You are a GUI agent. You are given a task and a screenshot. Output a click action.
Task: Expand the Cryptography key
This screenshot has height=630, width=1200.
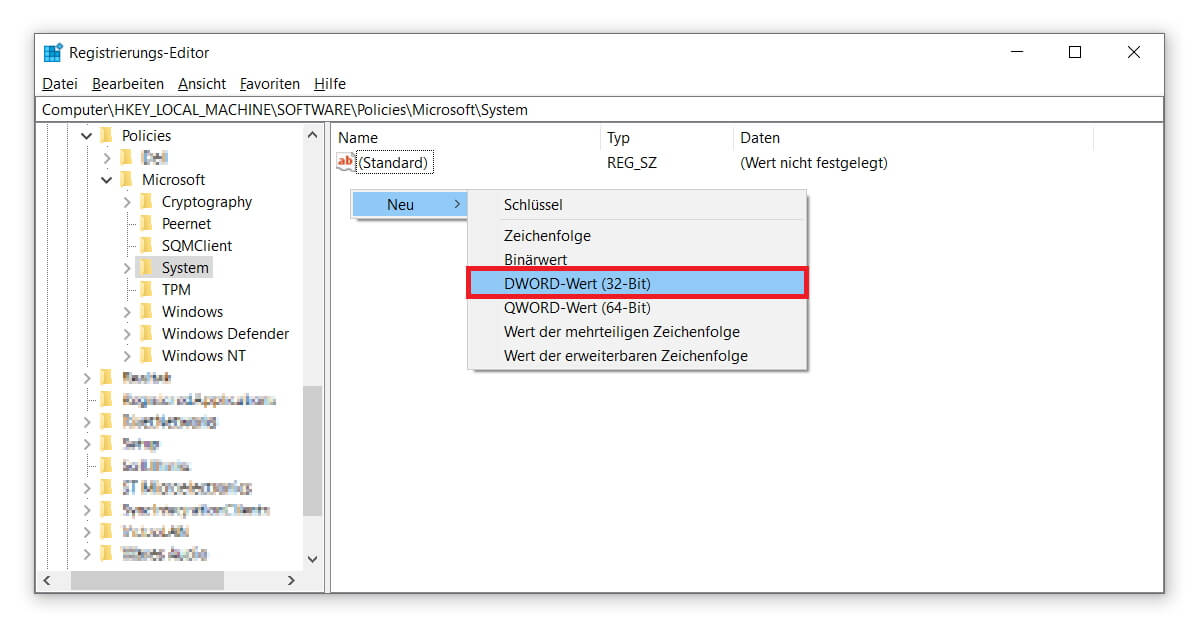(127, 202)
